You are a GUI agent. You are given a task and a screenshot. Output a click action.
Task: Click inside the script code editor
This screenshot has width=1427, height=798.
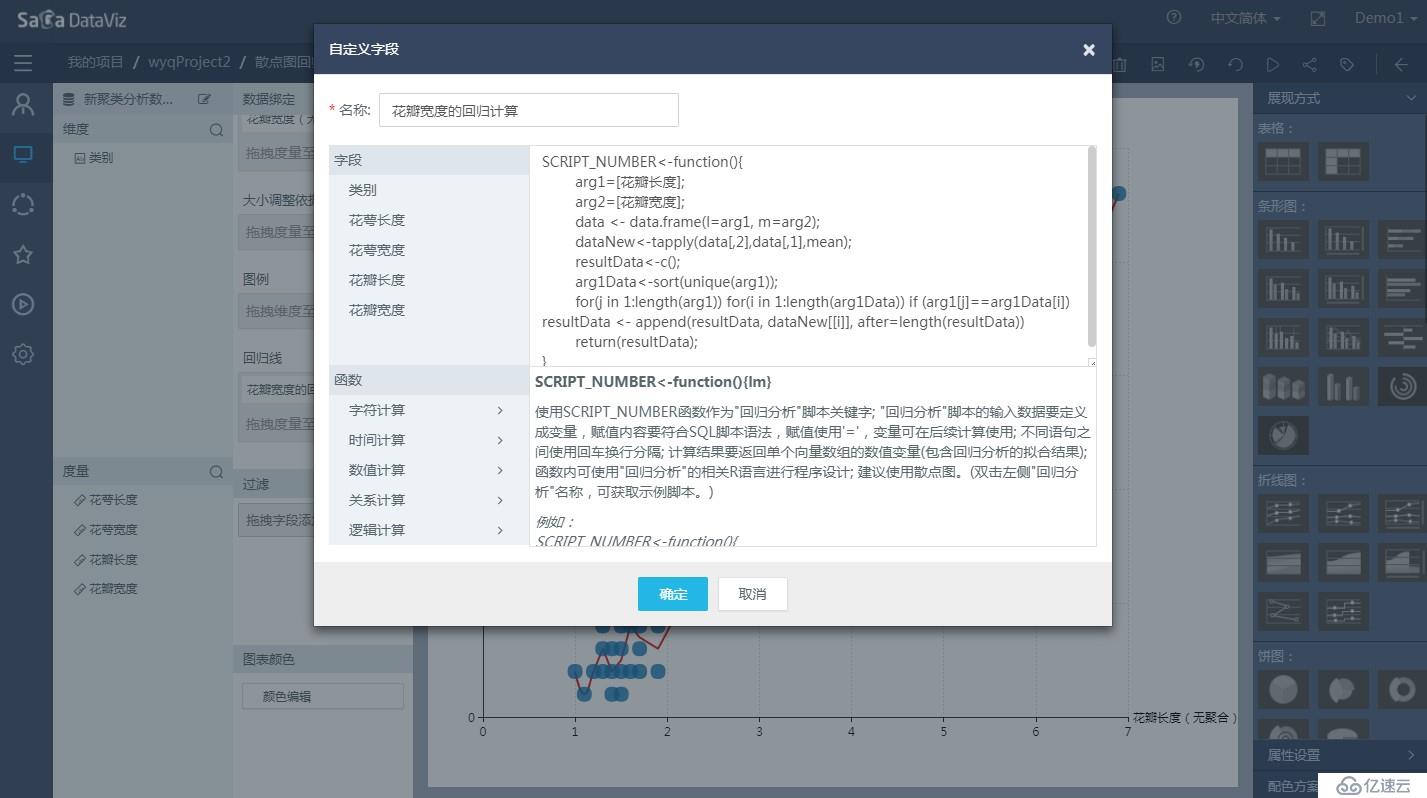[x=808, y=256]
